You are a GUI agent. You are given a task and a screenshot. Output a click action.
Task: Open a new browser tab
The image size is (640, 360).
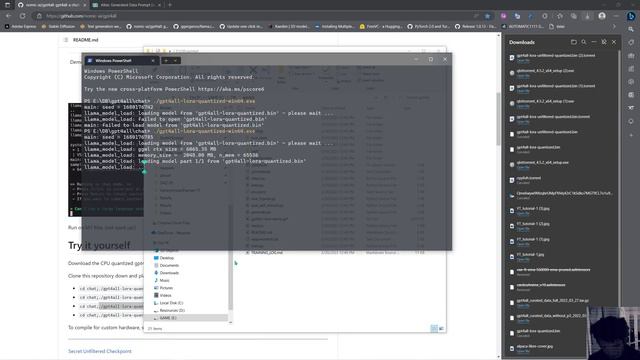coord(170,5)
